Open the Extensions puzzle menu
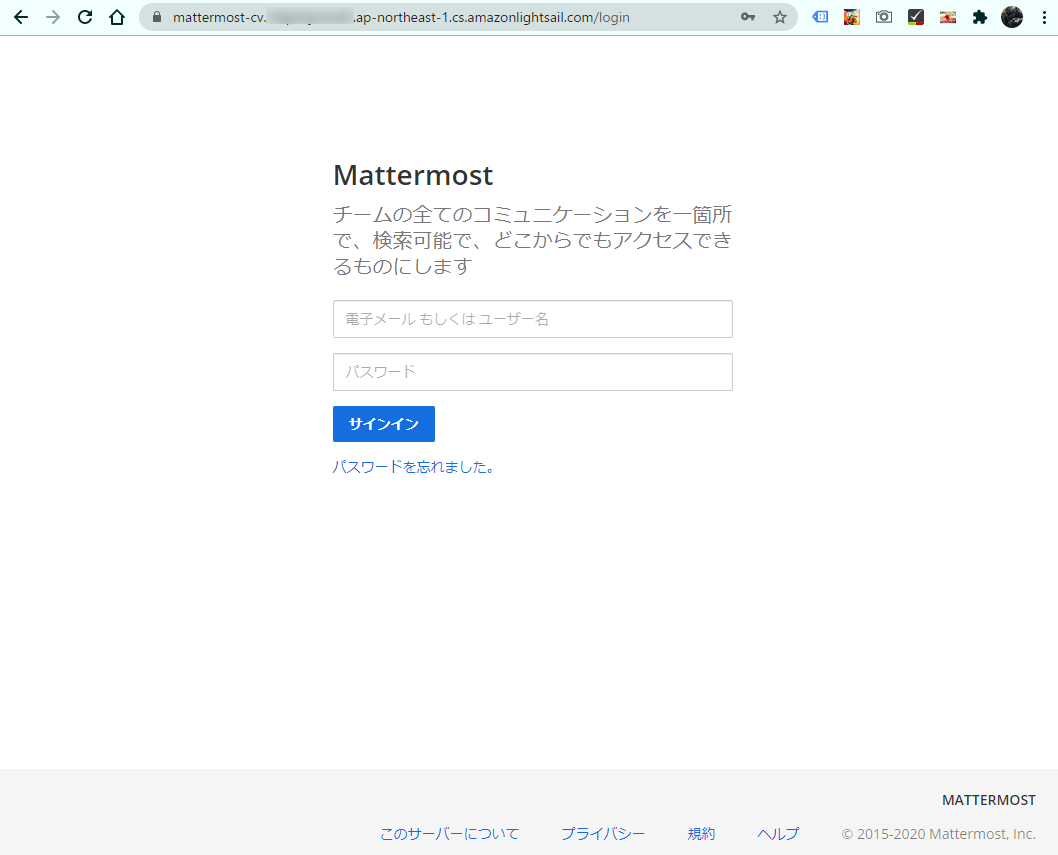Viewport: 1058px width, 855px height. (980, 17)
